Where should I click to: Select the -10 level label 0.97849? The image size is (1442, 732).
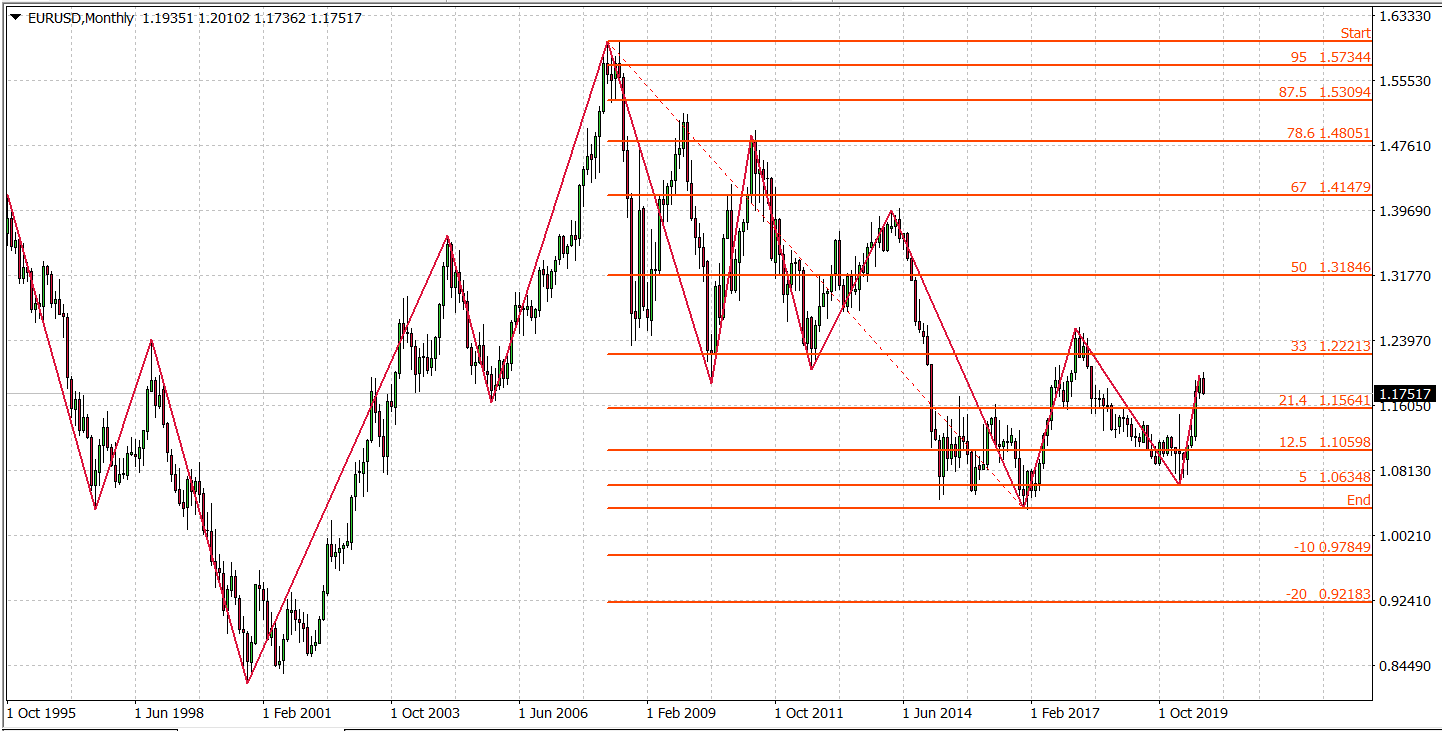tap(1332, 547)
